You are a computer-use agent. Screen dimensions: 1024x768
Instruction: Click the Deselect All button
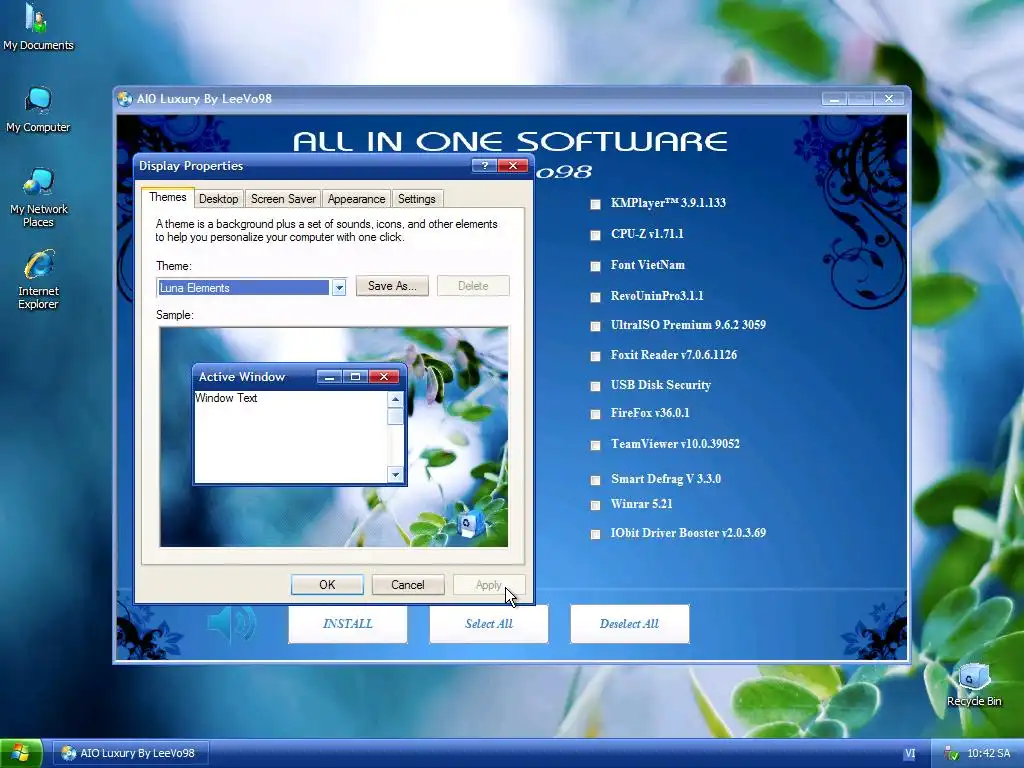(x=630, y=624)
